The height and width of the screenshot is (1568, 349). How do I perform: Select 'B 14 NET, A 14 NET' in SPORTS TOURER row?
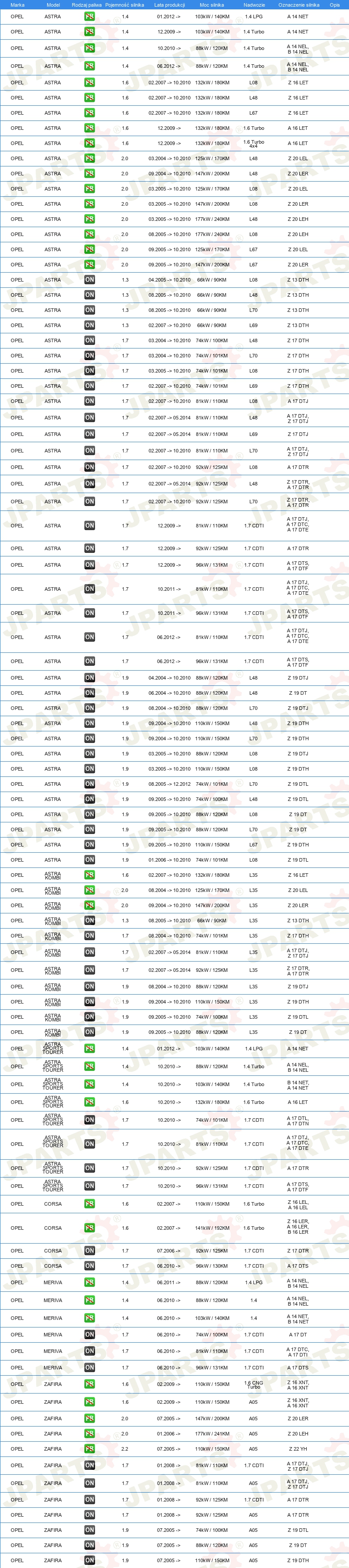point(298,1085)
